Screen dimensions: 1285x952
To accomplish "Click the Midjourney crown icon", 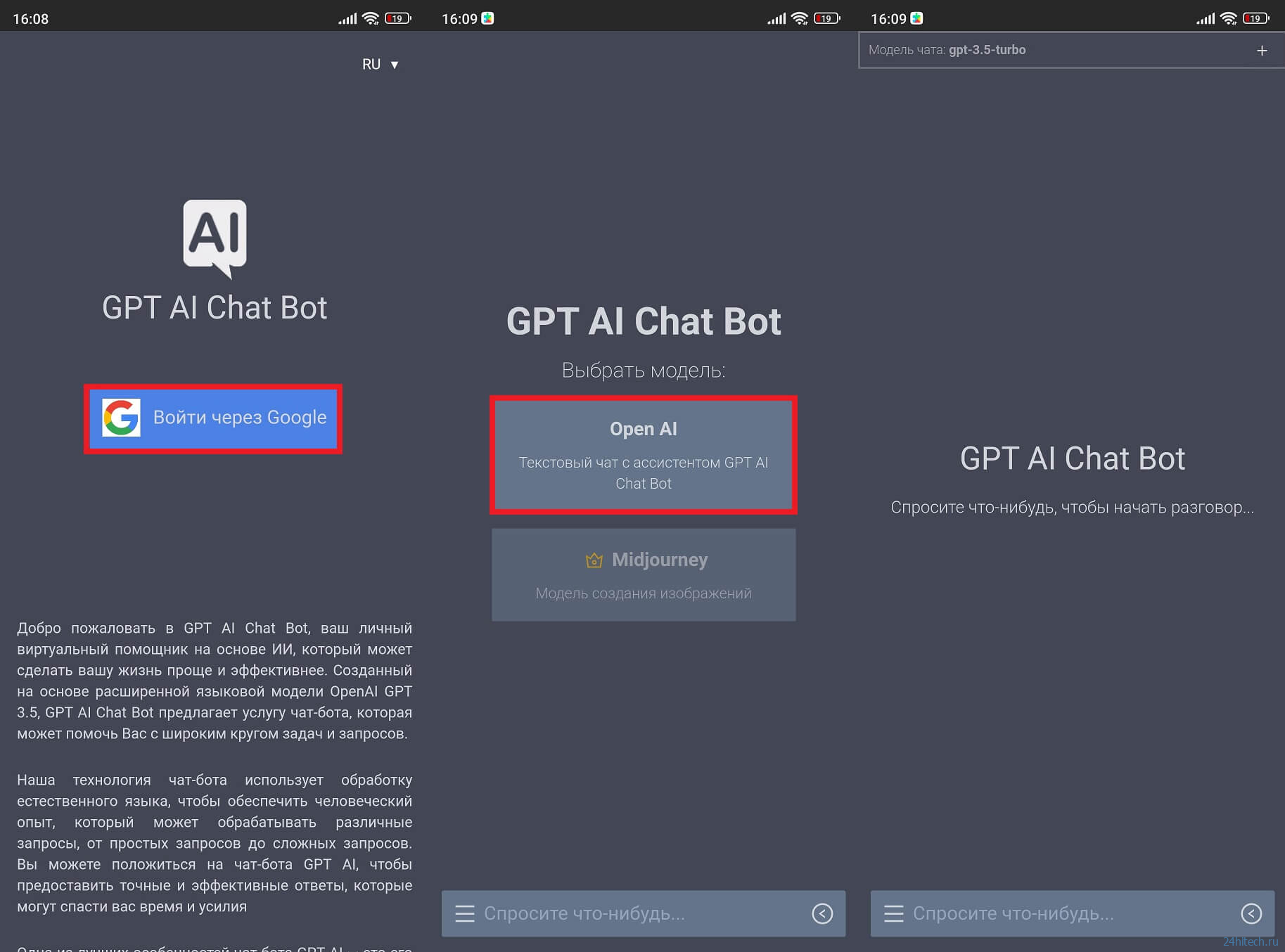I will click(x=594, y=560).
